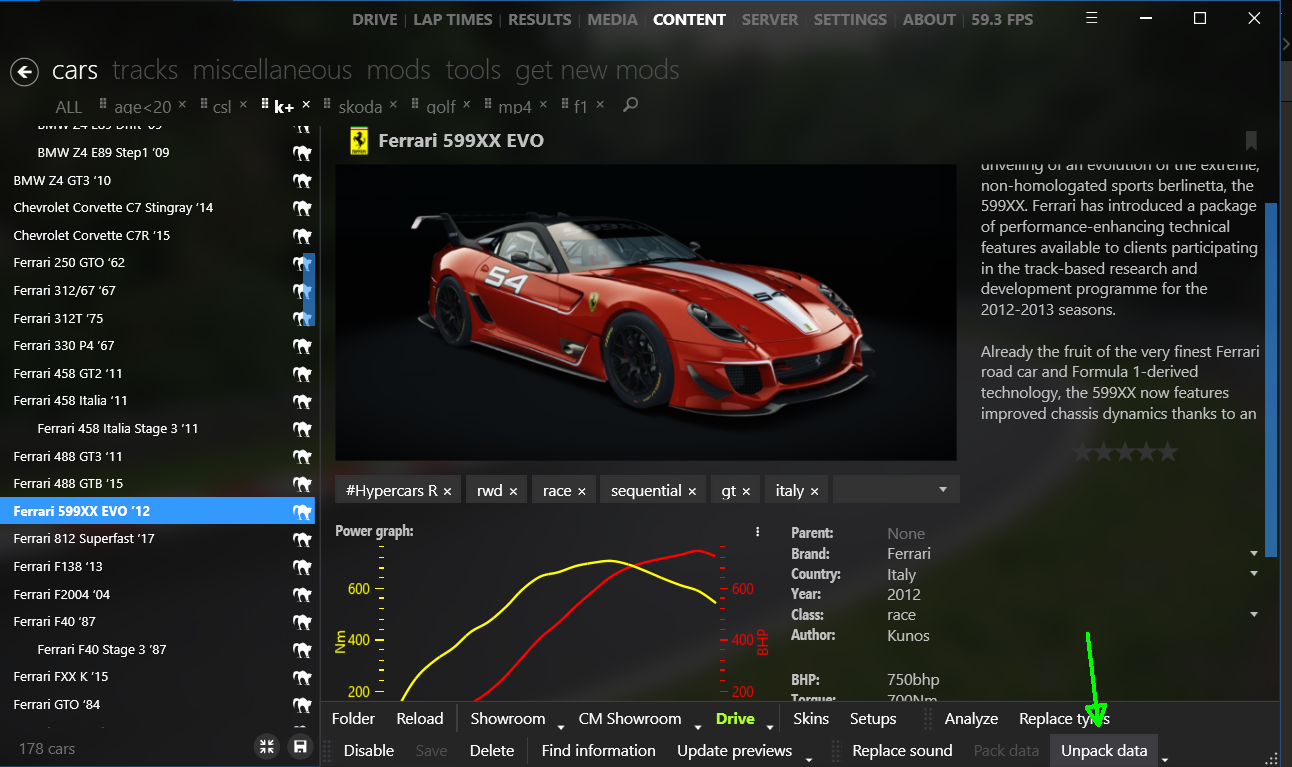Open the CM Showroom dropdown arrow

pos(696,726)
